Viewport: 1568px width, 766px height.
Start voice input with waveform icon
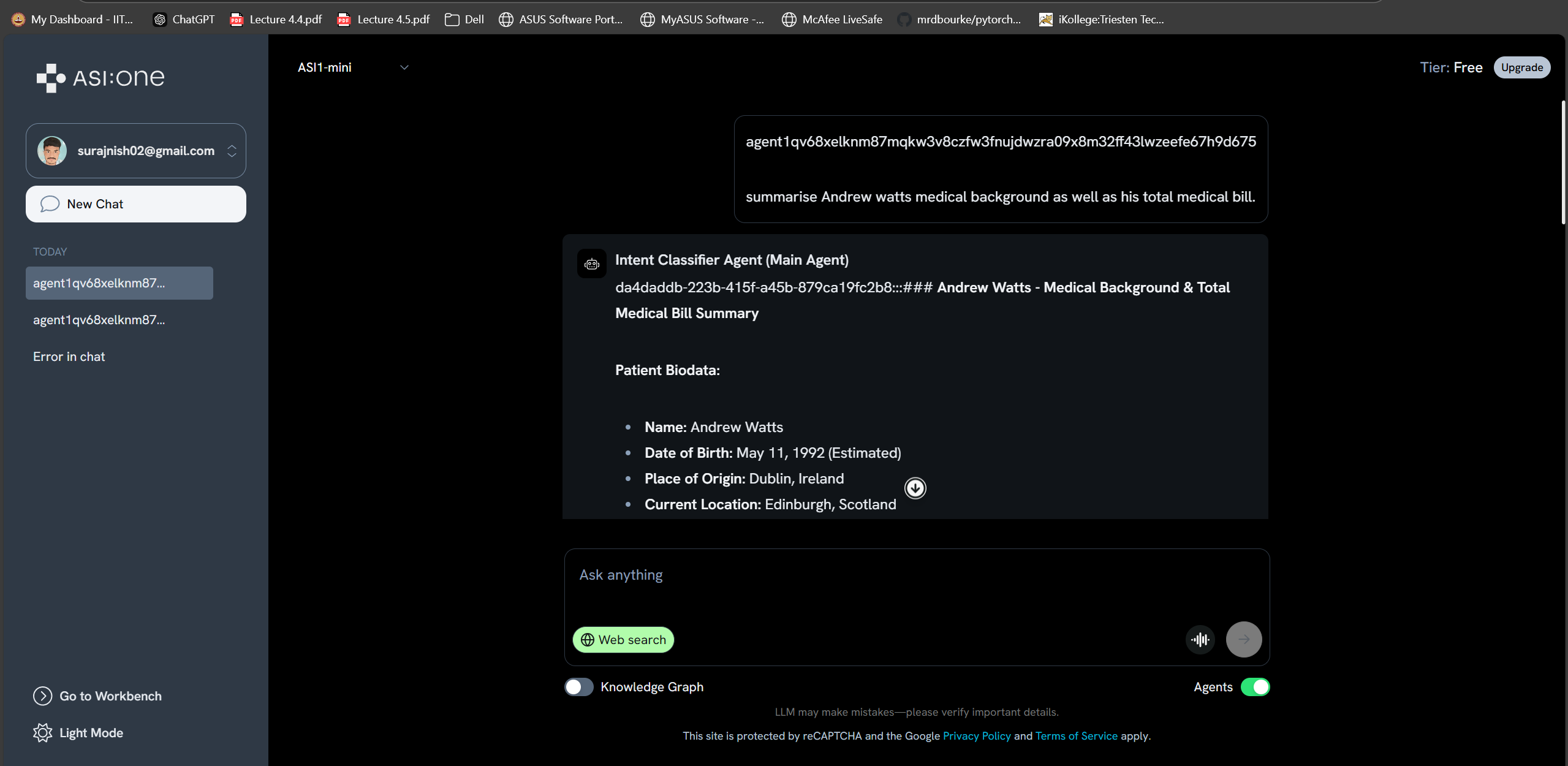tap(1200, 640)
